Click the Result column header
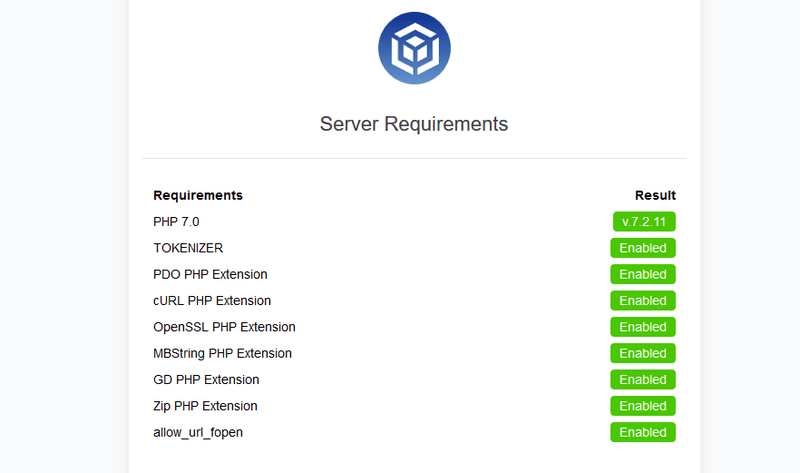Viewport: 800px width, 473px height. tap(655, 195)
